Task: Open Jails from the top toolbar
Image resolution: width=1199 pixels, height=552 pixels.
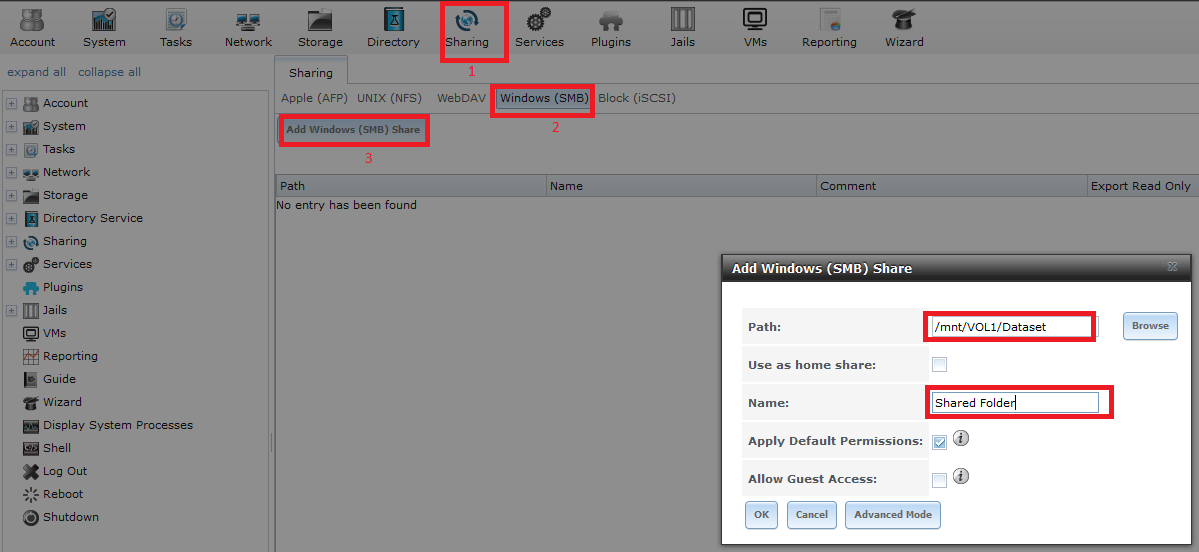Action: point(682,27)
